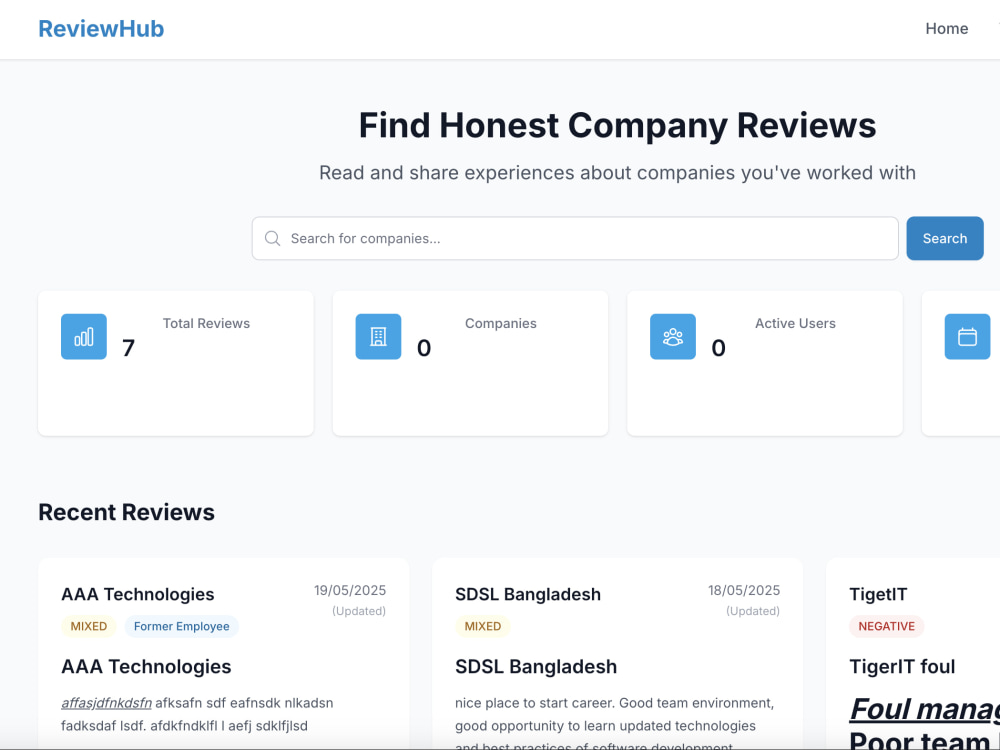The width and height of the screenshot is (1000, 750).
Task: Click the Total Reviews count 7
Action: [x=128, y=348]
